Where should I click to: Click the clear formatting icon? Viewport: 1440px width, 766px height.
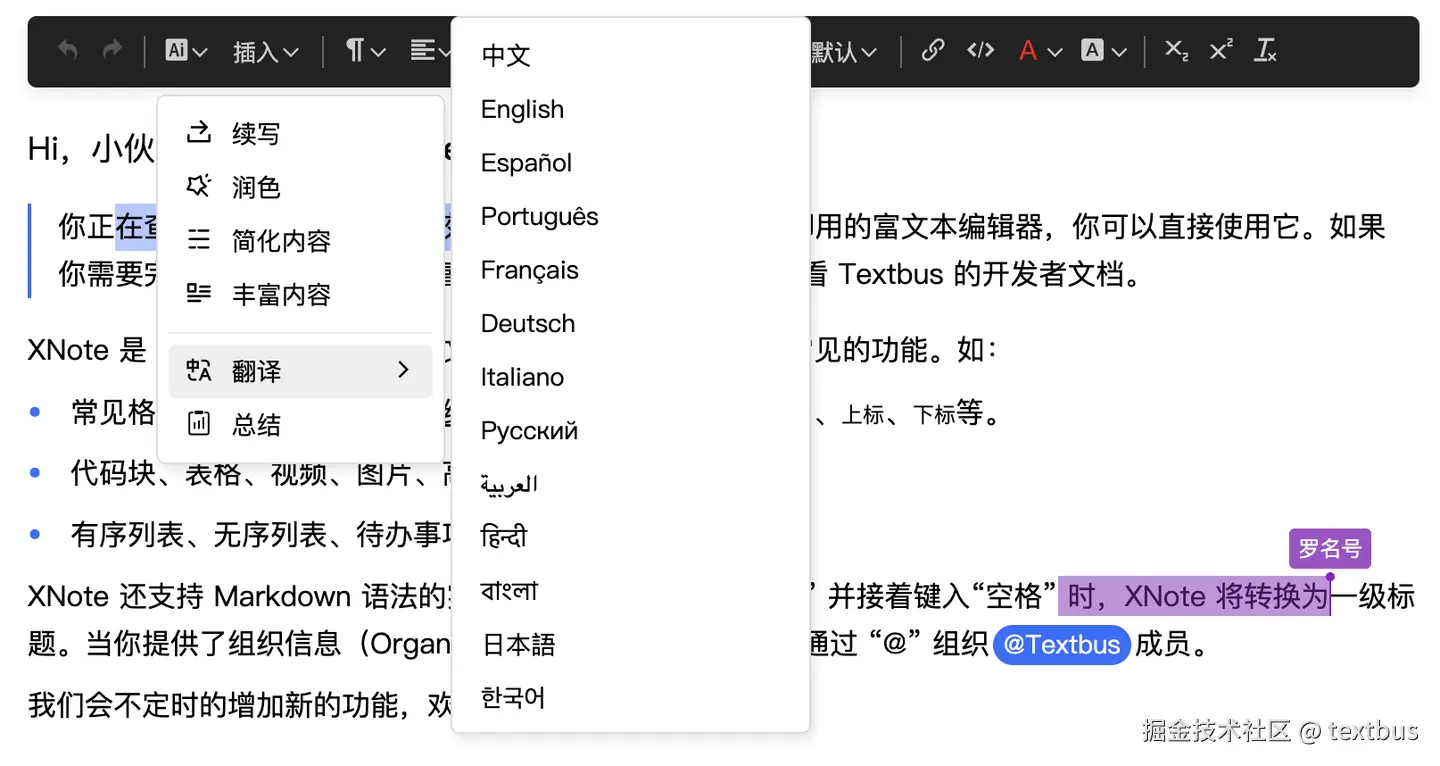click(1265, 51)
